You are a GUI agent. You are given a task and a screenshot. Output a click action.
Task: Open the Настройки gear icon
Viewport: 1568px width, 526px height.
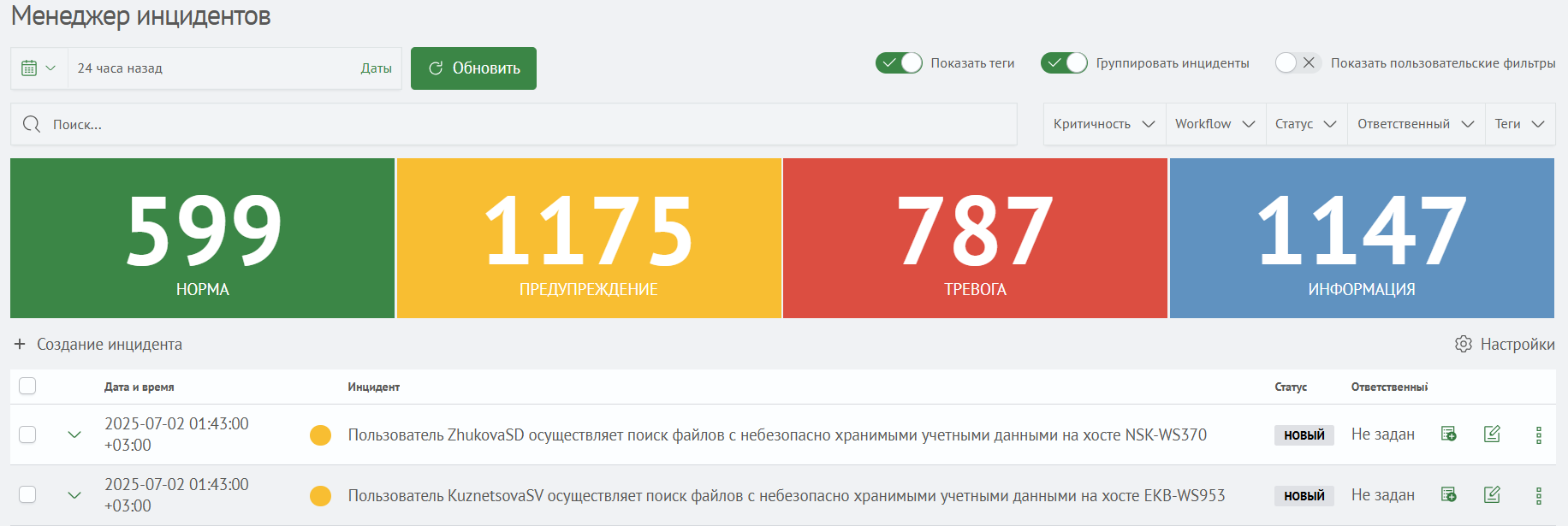click(x=1464, y=344)
